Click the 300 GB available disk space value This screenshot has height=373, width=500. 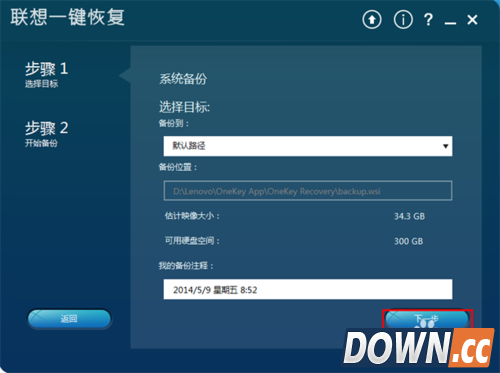point(408,241)
